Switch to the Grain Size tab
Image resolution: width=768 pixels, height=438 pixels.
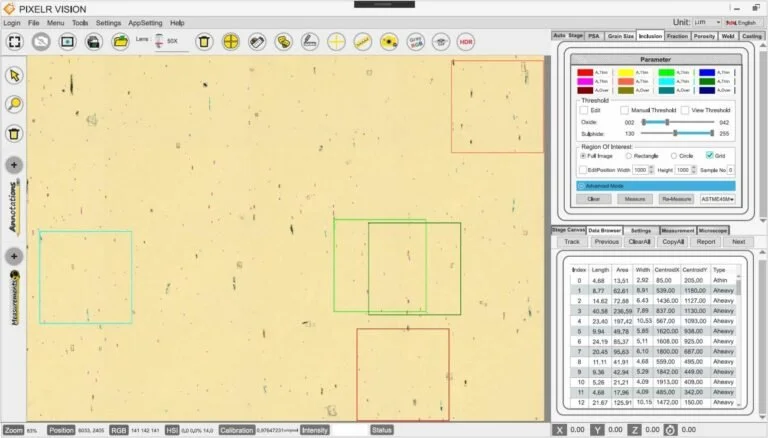click(x=620, y=36)
